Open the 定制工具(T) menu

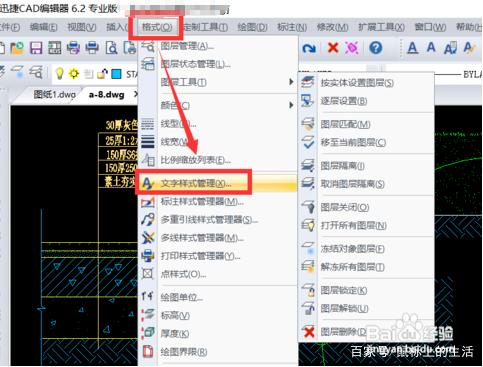point(206,27)
